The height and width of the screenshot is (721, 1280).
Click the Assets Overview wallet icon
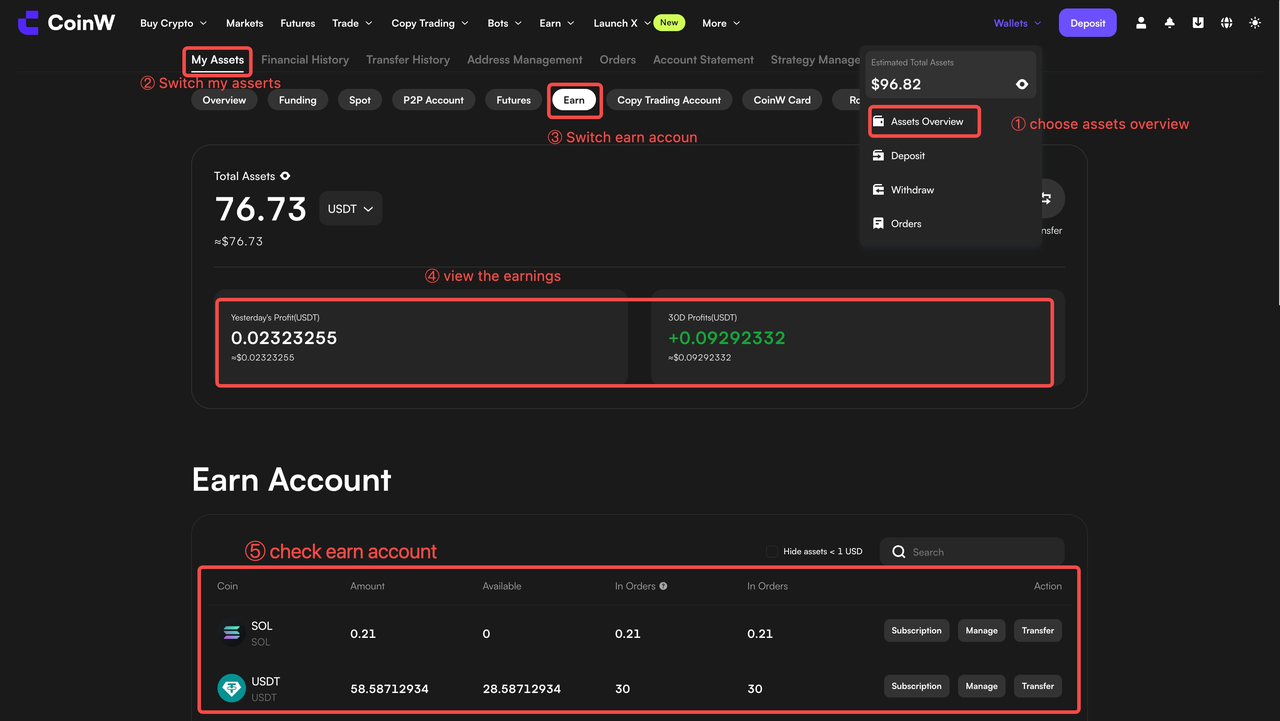(878, 121)
